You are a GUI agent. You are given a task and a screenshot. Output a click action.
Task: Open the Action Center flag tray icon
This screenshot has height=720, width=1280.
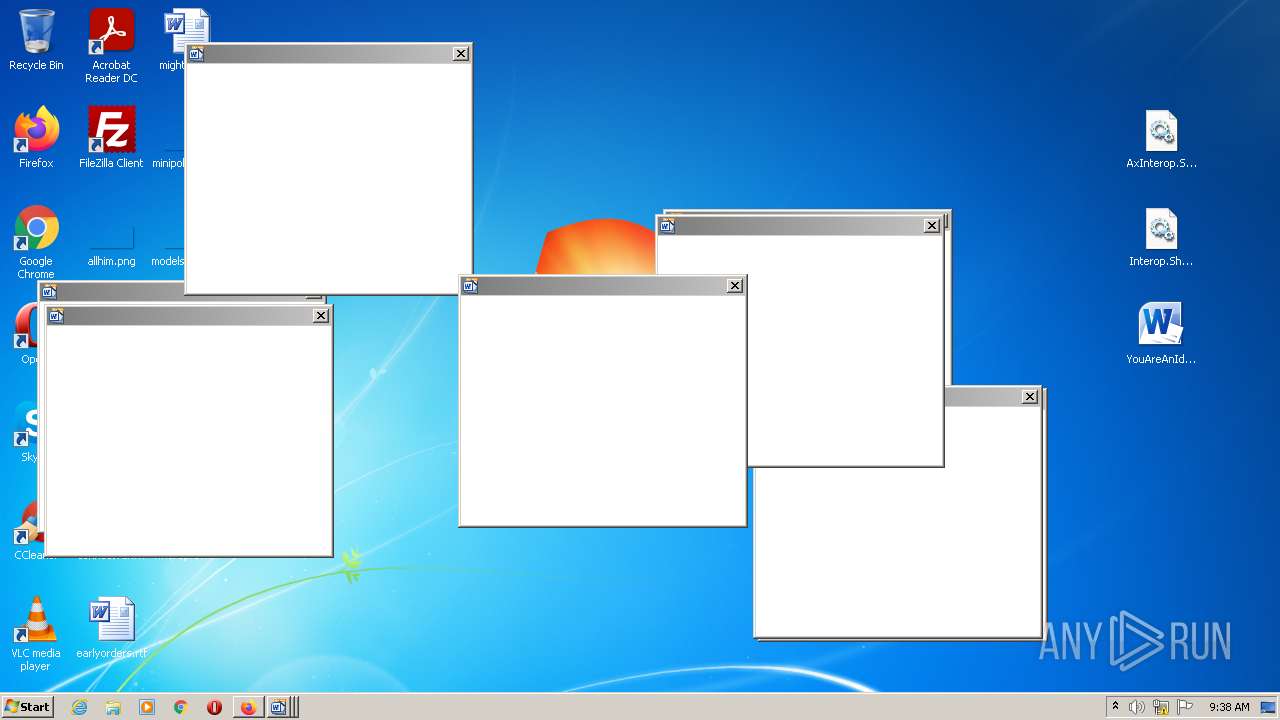pos(1185,707)
